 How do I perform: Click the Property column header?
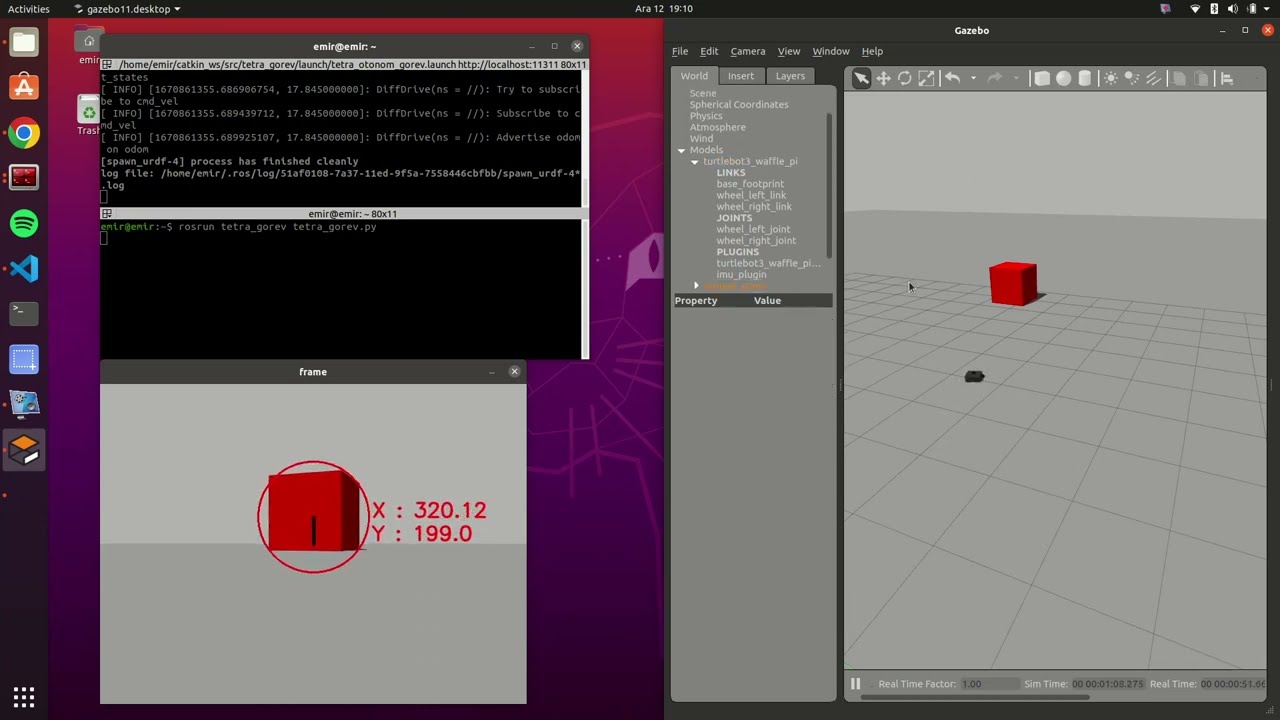pyautogui.click(x=696, y=300)
